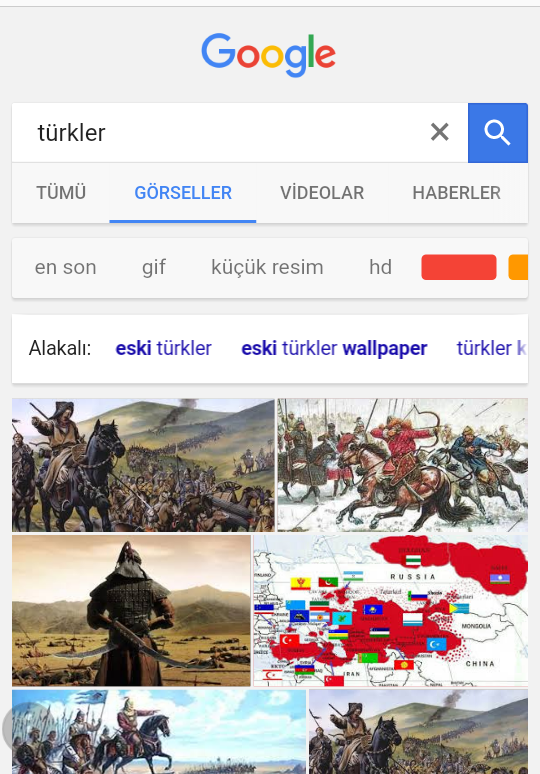Apply the hd filter chip
This screenshot has width=540, height=774.
point(381,267)
